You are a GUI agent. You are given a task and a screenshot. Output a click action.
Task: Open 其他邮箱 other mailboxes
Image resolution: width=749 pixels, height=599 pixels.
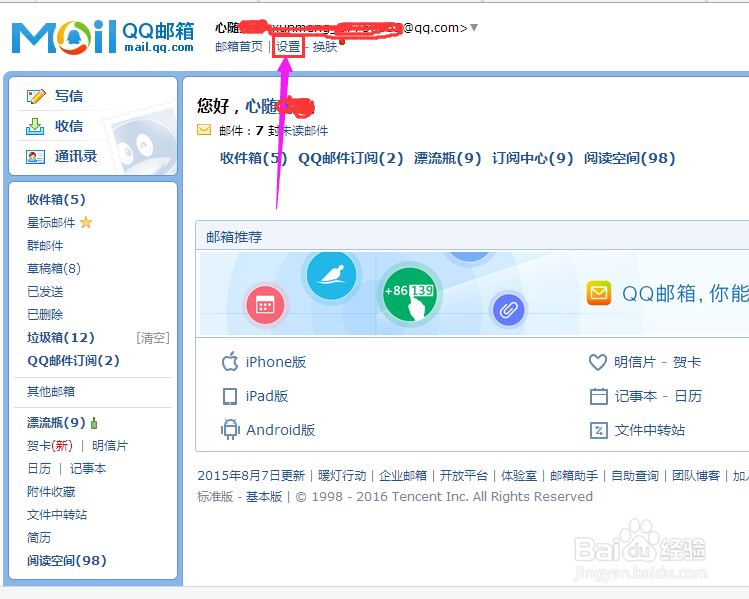pyautogui.click(x=51, y=392)
